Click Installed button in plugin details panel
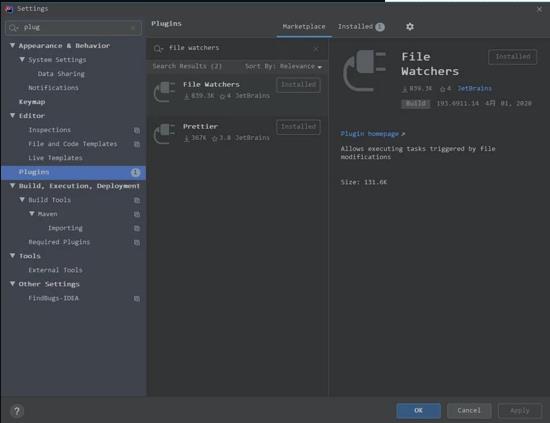 [512, 57]
